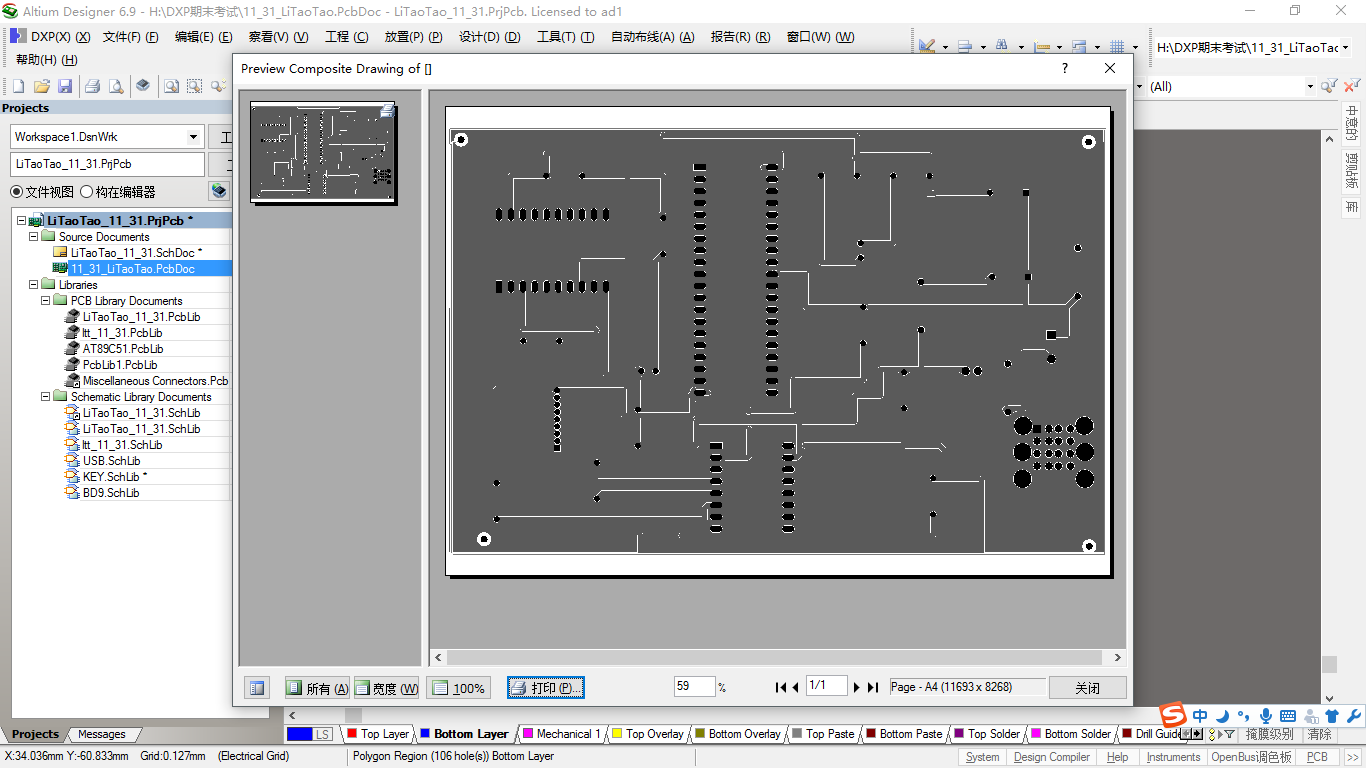Open a file using the folder icon
This screenshot has width=1366, height=768.
42,87
